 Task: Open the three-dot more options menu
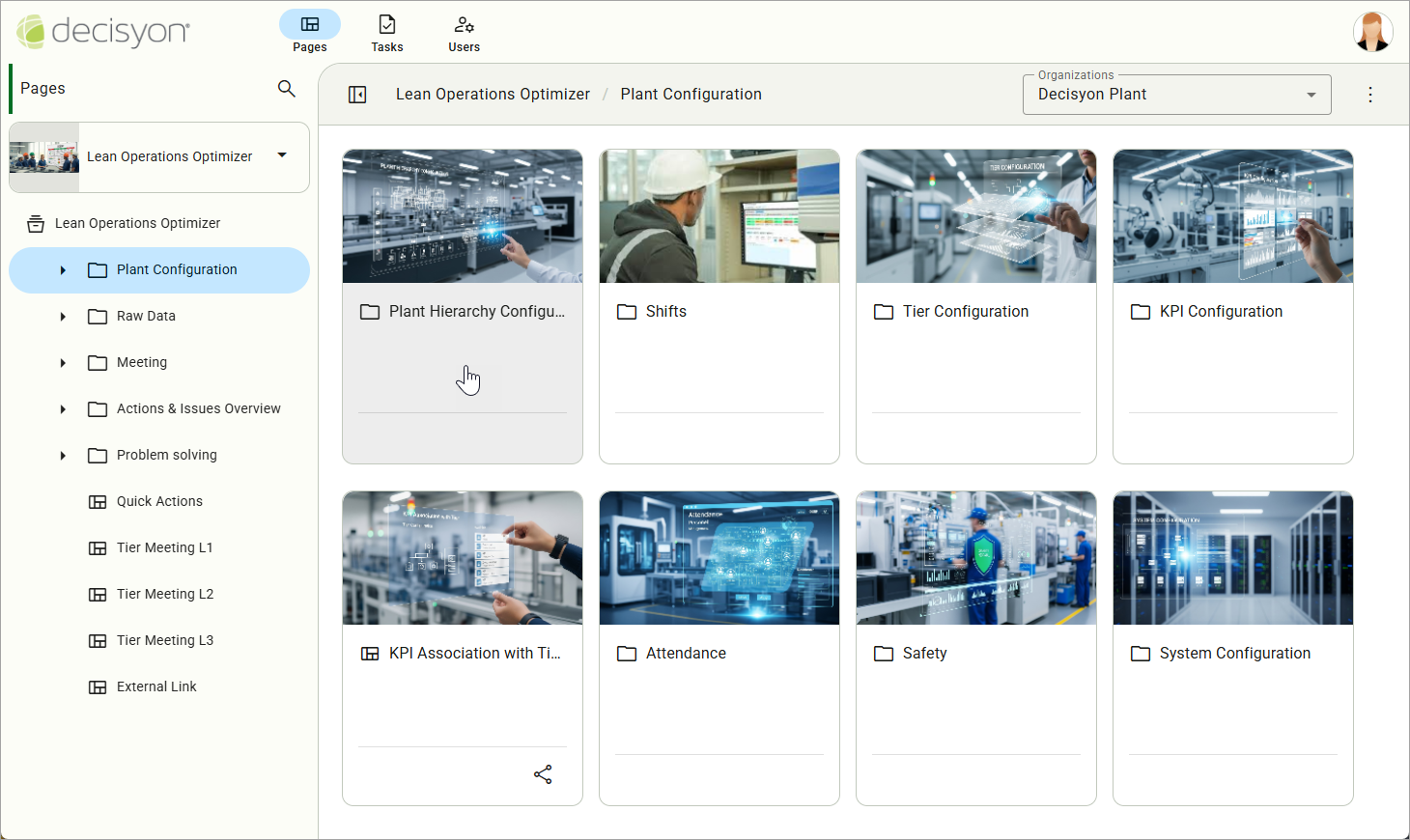1369,95
